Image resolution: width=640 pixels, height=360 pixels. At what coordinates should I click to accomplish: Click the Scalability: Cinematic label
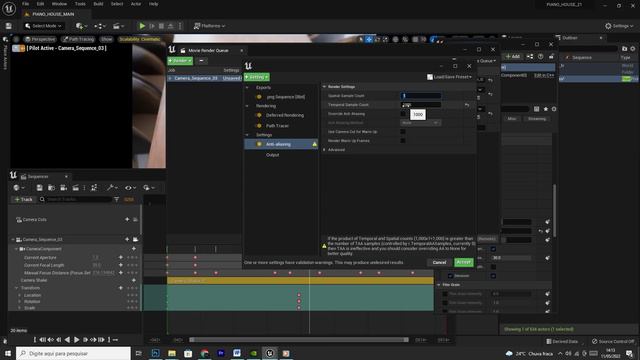(x=140, y=39)
